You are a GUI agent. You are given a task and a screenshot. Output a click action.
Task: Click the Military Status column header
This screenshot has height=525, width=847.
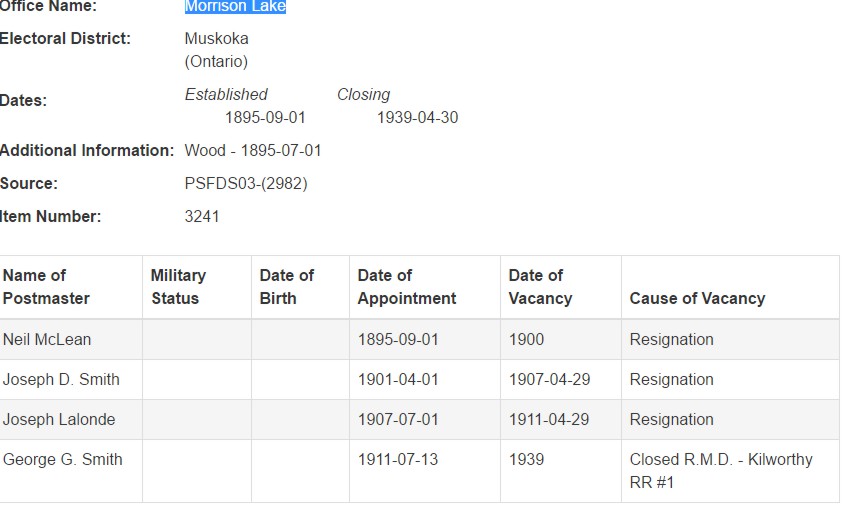pos(178,287)
